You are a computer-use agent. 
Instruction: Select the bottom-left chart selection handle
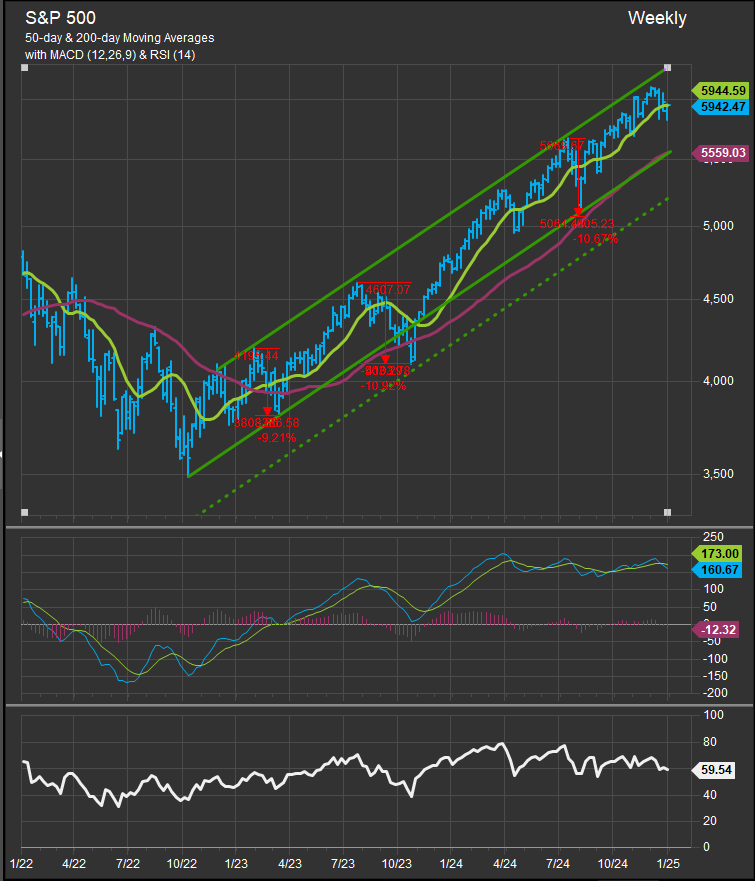point(24,512)
